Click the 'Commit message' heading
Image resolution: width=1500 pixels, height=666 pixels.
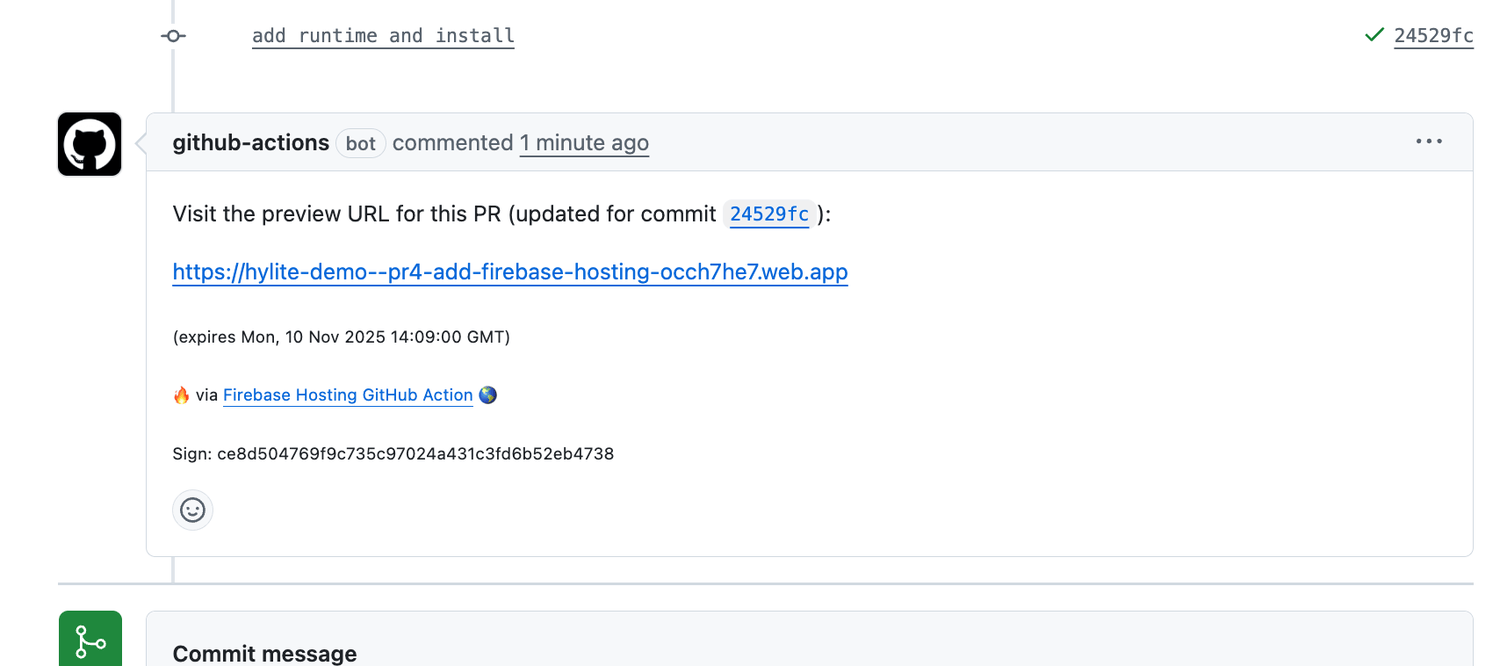(x=264, y=653)
